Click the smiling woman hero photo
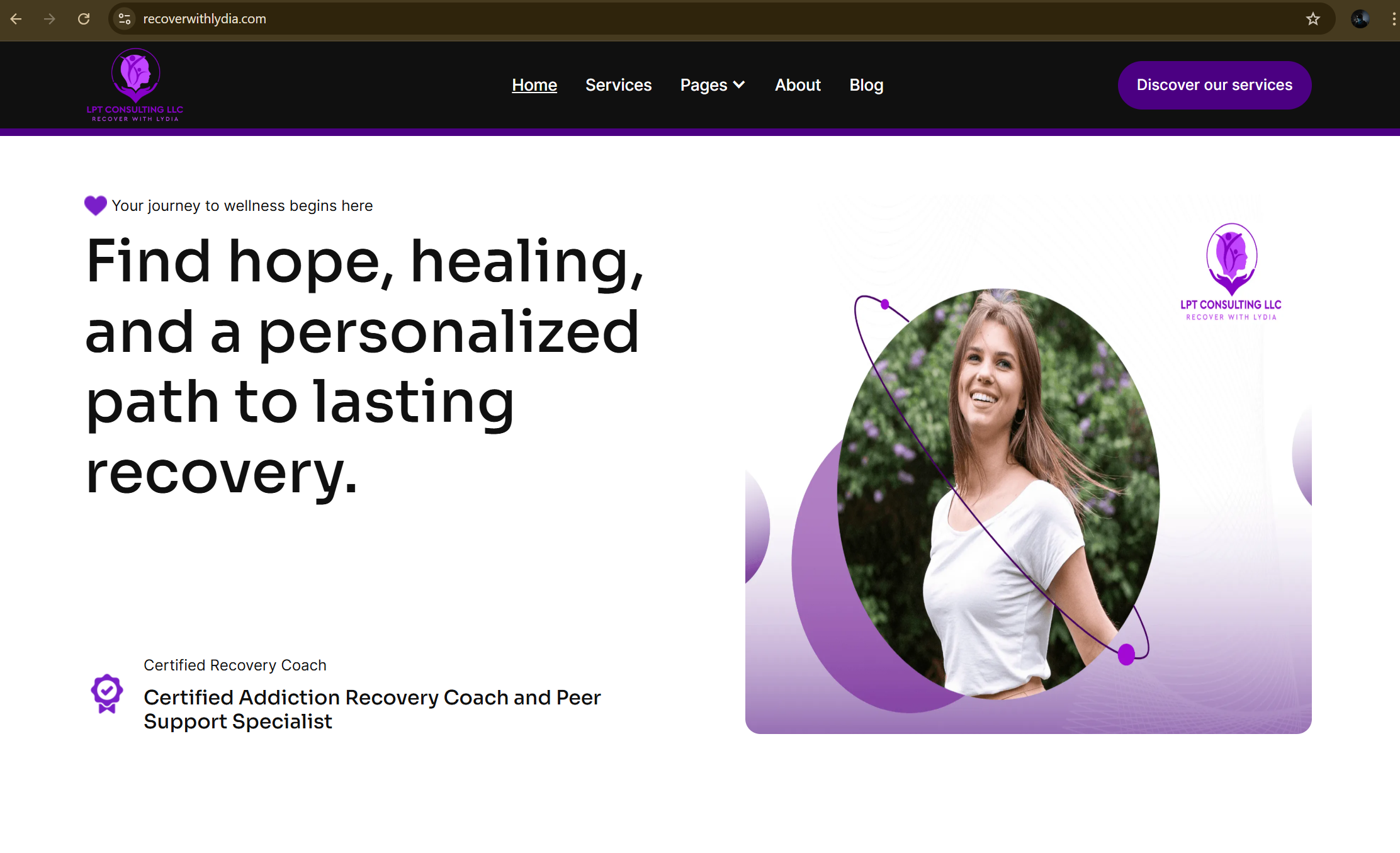The height and width of the screenshot is (853, 1400). click(x=998, y=493)
